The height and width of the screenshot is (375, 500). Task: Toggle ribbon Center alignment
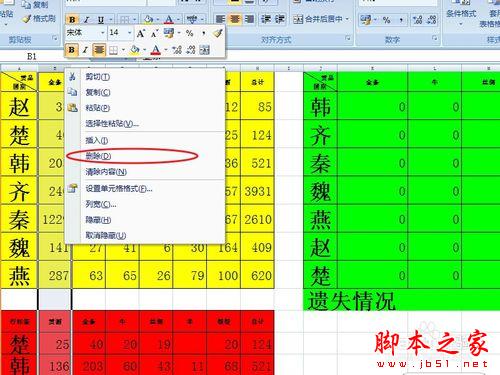(x=235, y=19)
